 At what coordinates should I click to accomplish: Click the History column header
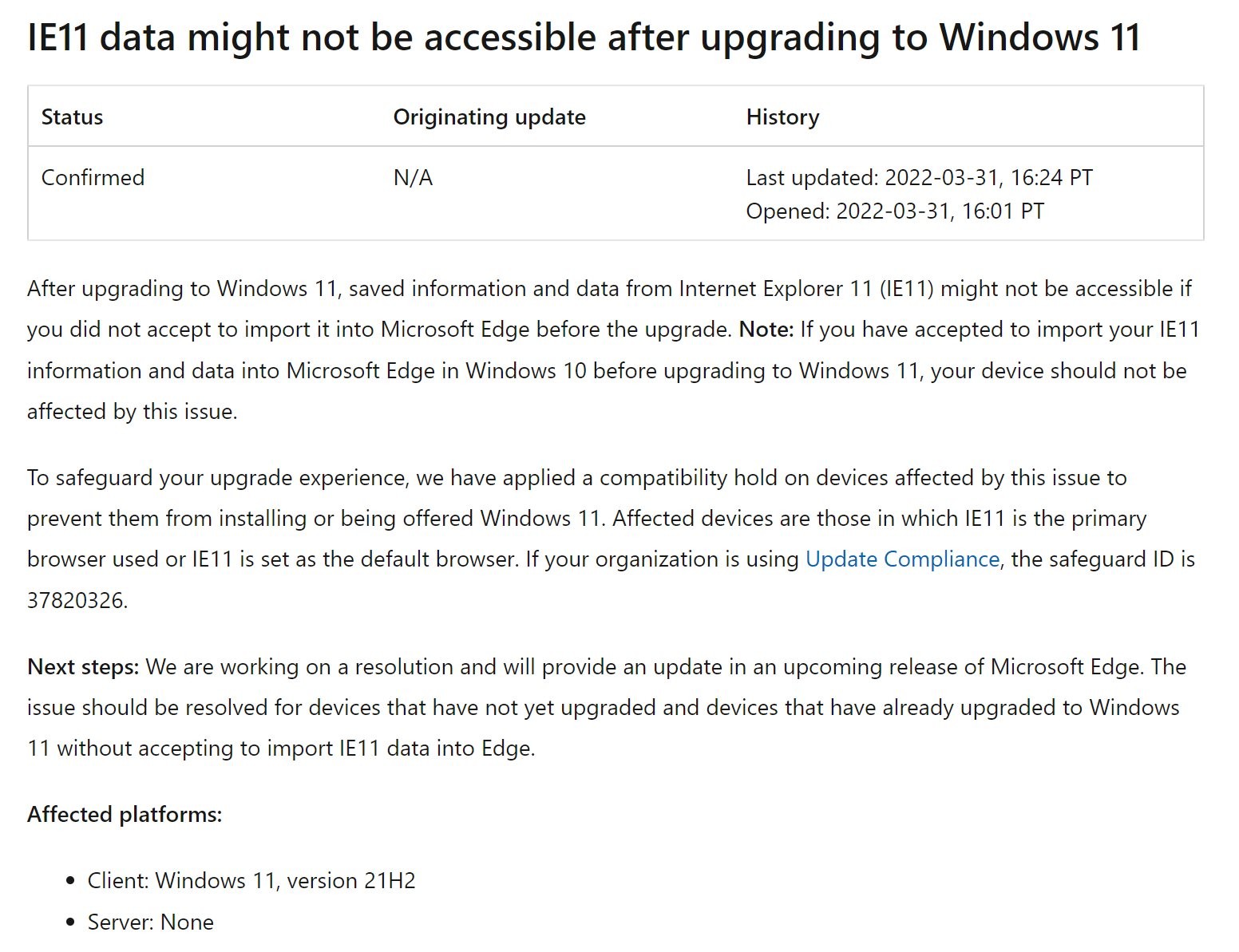782,117
